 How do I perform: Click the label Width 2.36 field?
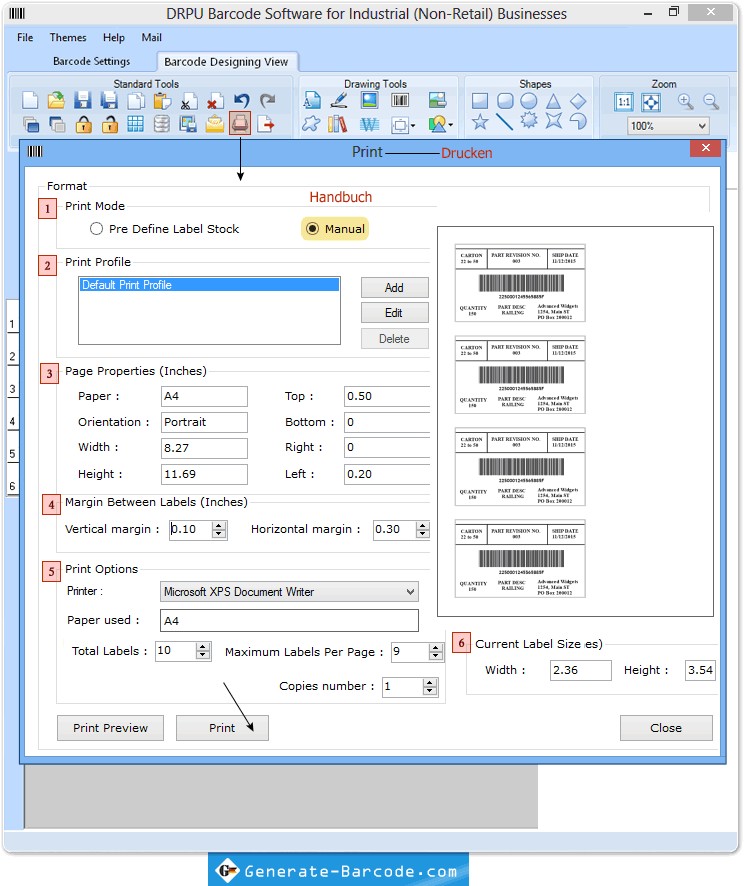[x=580, y=670]
